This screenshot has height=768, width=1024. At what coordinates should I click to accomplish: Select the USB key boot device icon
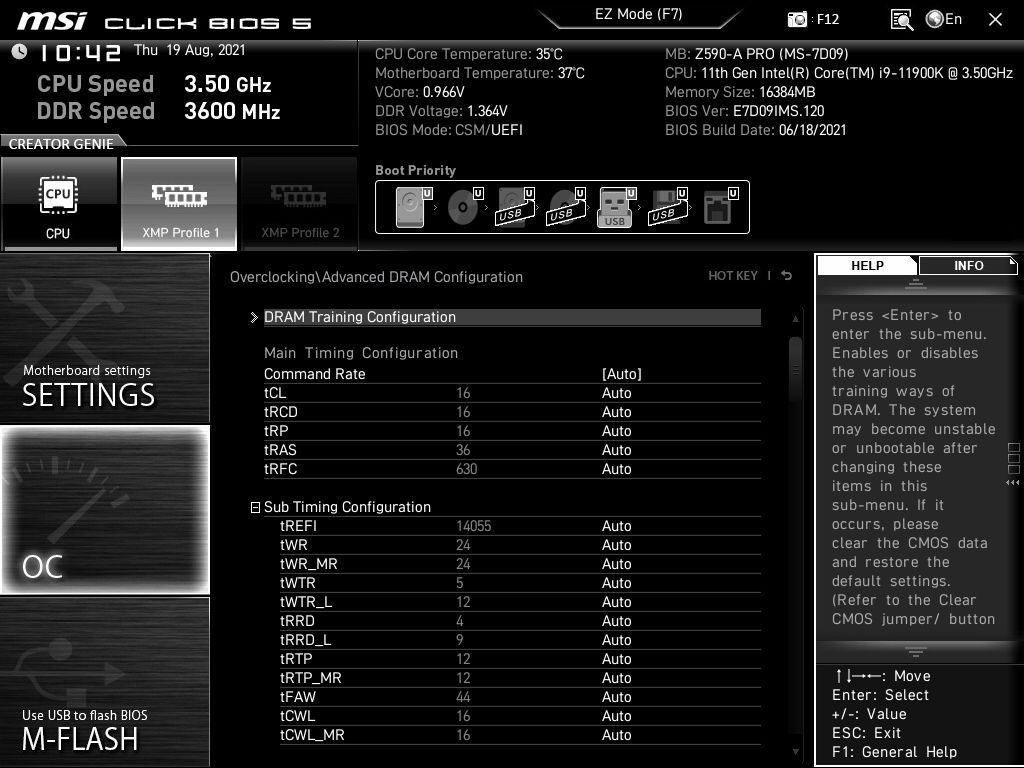pyautogui.click(x=616, y=207)
